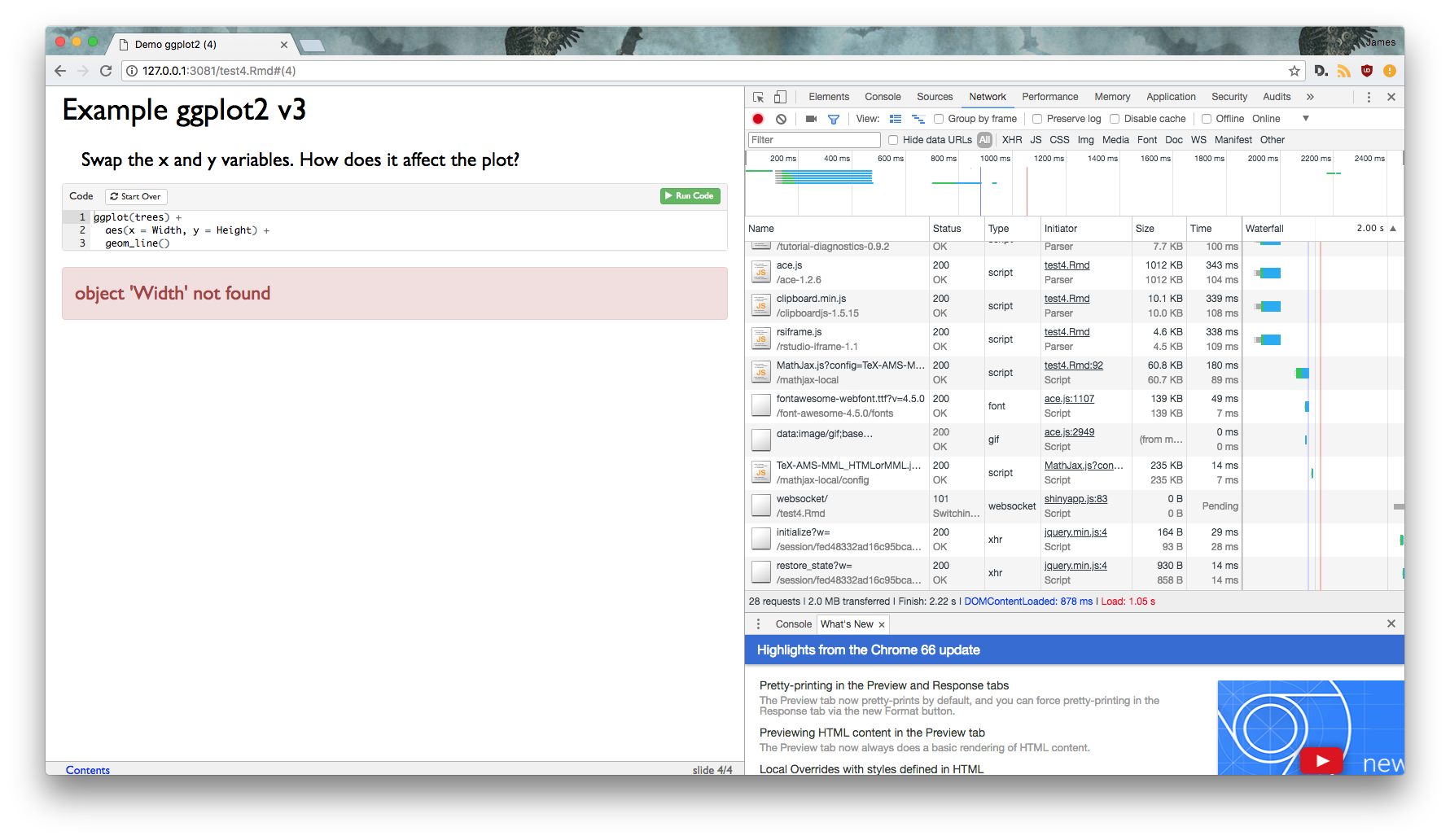1450x840 pixels.
Task: Open the Memory panel
Action: pyautogui.click(x=1112, y=96)
